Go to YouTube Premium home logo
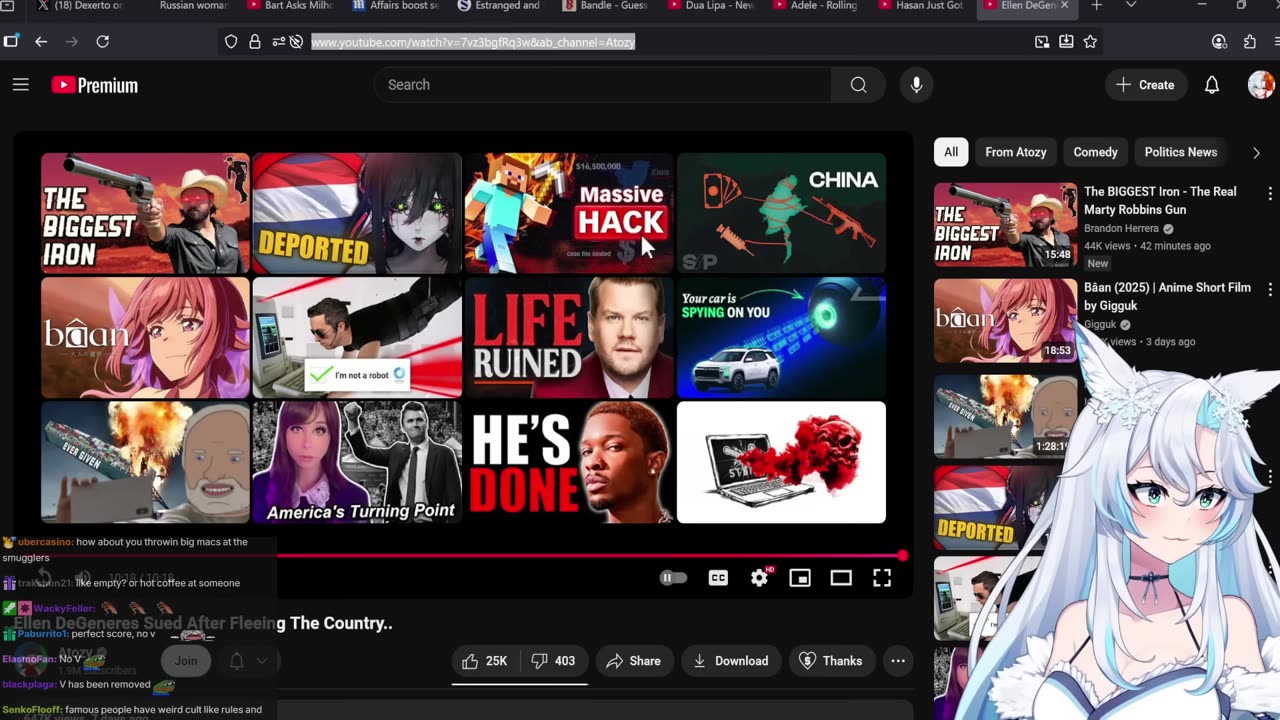The width and height of the screenshot is (1280, 720). coord(95,85)
